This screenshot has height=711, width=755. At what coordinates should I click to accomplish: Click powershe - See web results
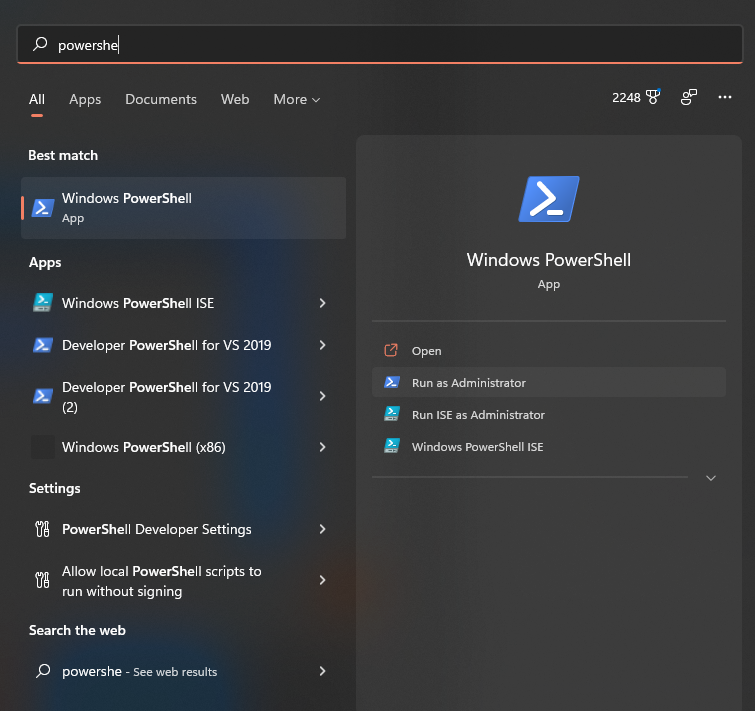point(183,671)
